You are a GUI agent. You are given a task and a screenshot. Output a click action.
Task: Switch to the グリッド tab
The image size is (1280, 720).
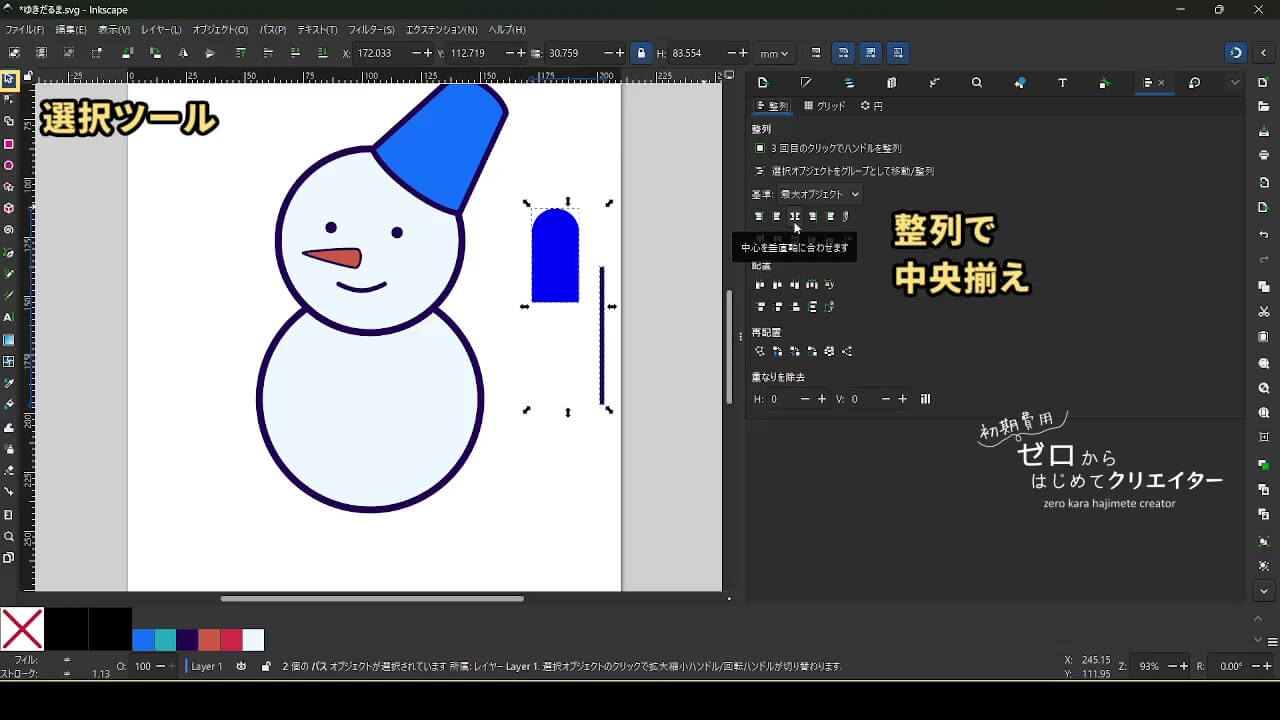(825, 106)
